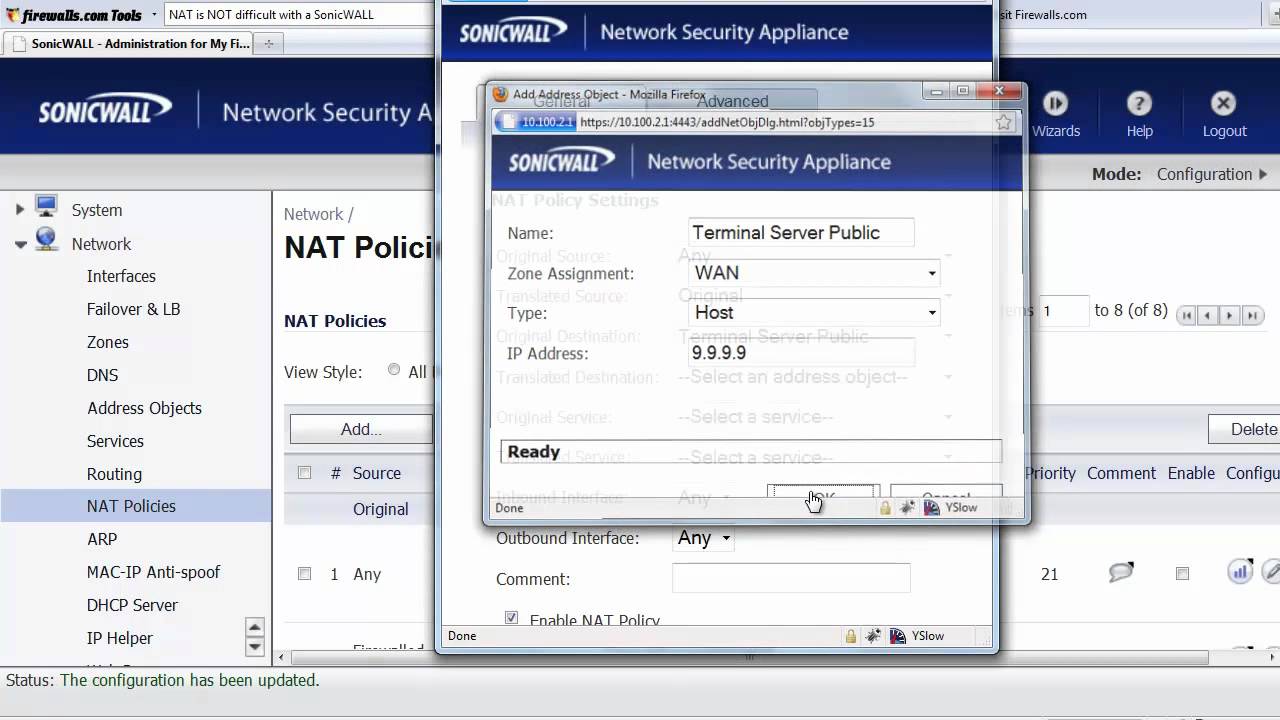Open new tab with plus button
1280x720 pixels.
pos(269,44)
